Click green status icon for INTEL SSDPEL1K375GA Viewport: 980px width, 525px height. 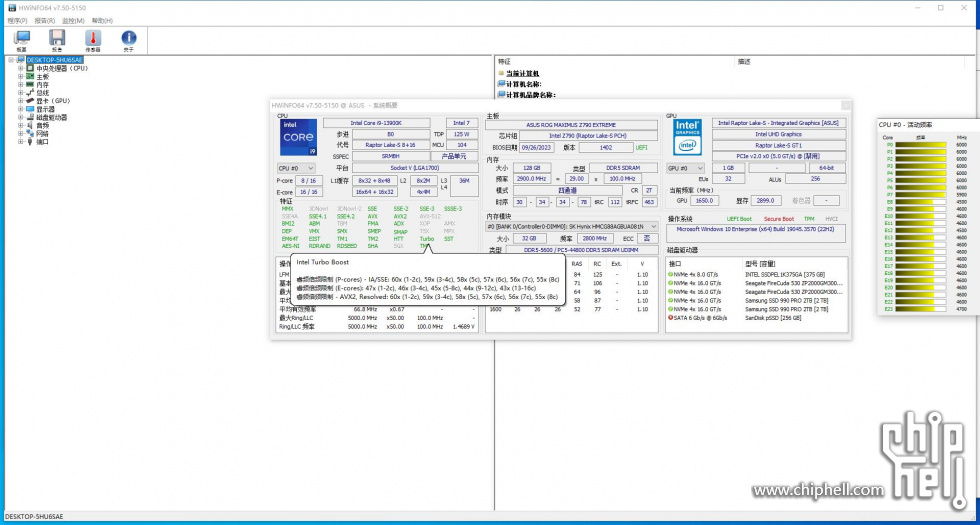pos(671,274)
